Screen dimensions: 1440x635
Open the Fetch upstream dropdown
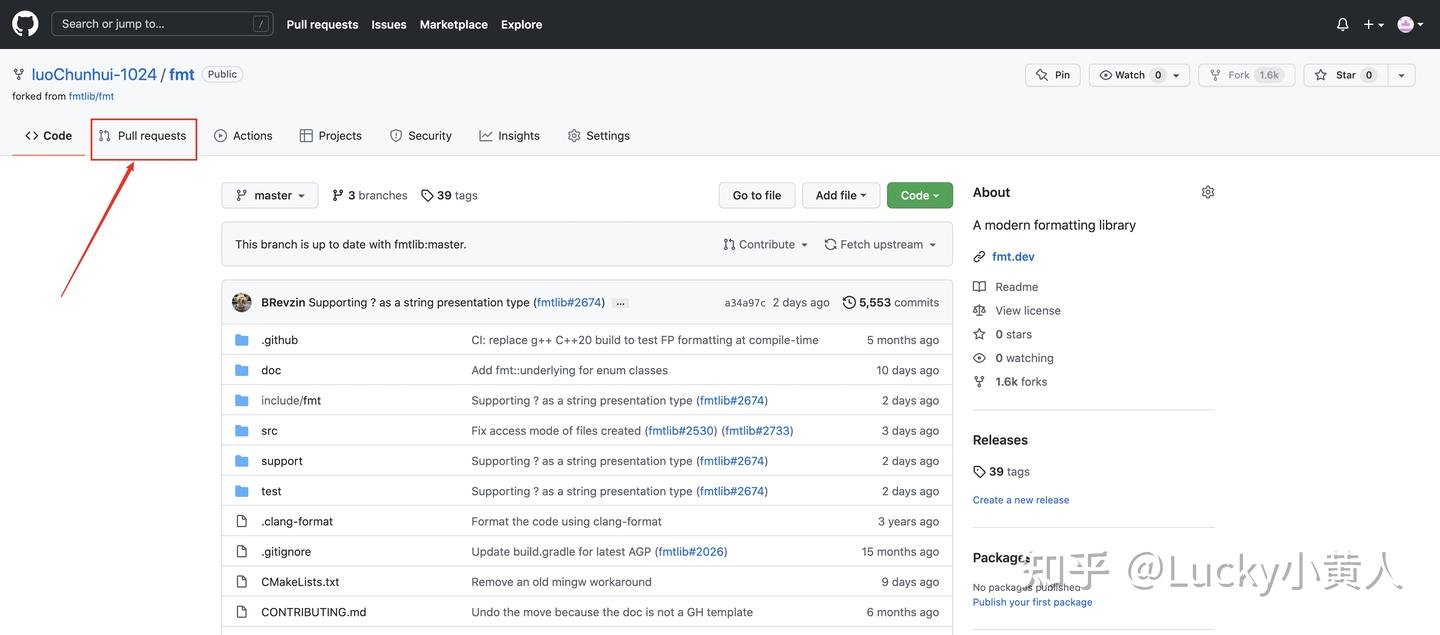point(880,244)
